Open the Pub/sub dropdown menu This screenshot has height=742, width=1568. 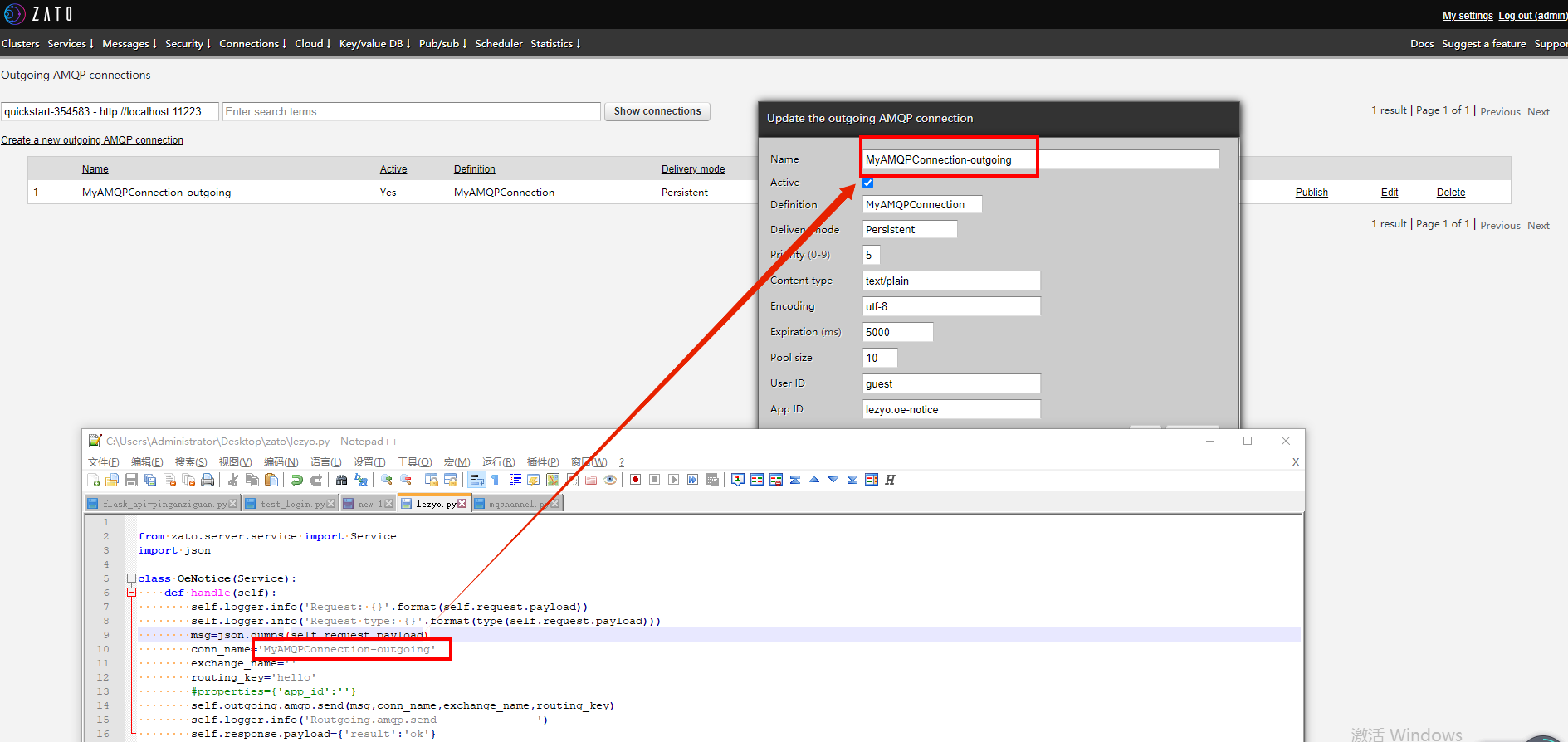tap(443, 44)
